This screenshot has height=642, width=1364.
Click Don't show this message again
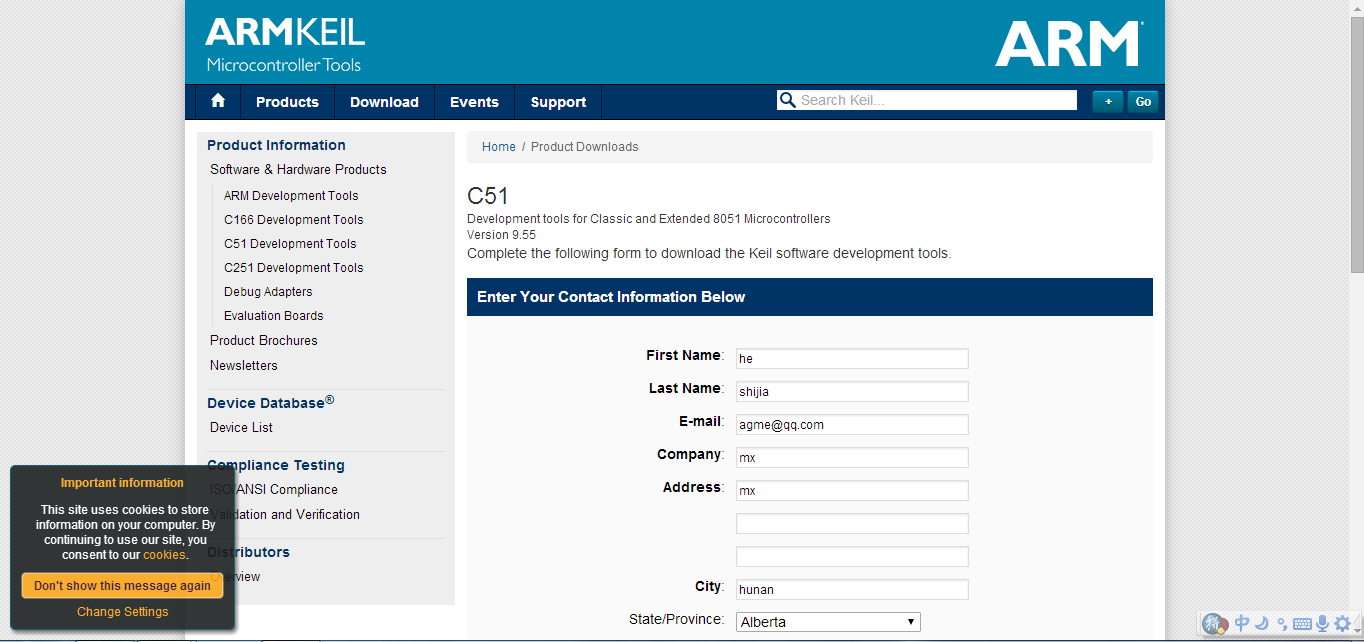[122, 586]
